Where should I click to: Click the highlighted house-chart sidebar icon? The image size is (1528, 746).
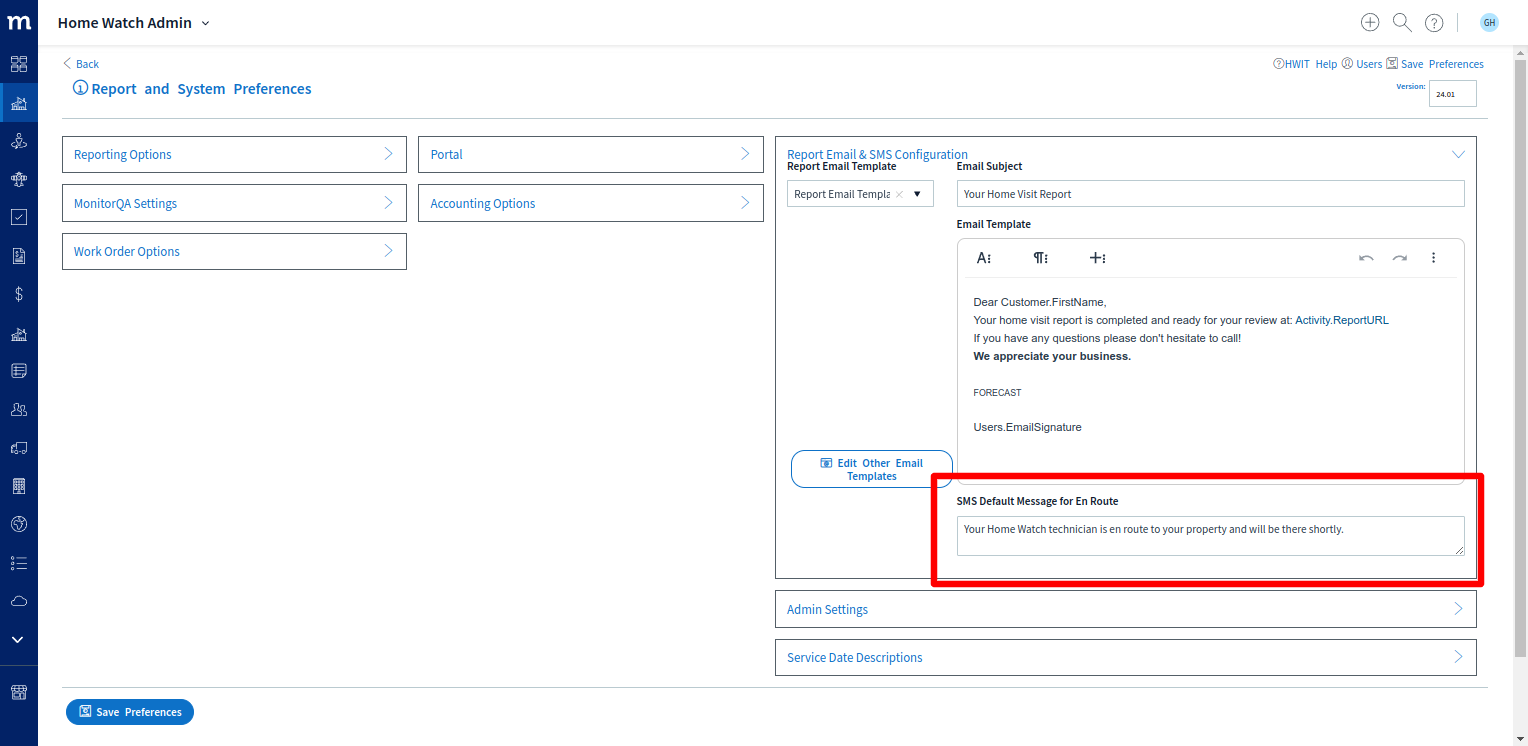coord(19,103)
